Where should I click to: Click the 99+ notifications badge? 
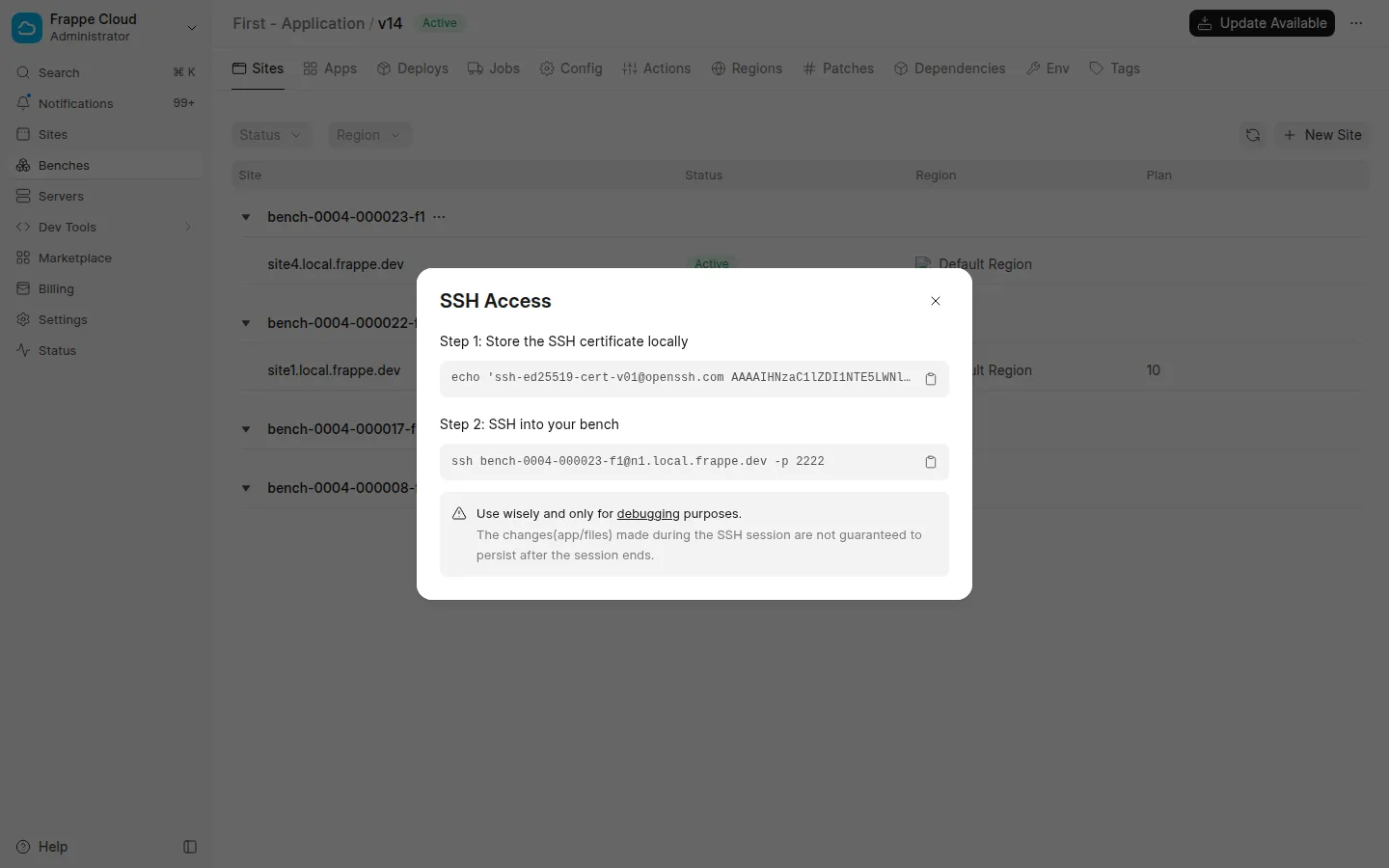coord(183,103)
